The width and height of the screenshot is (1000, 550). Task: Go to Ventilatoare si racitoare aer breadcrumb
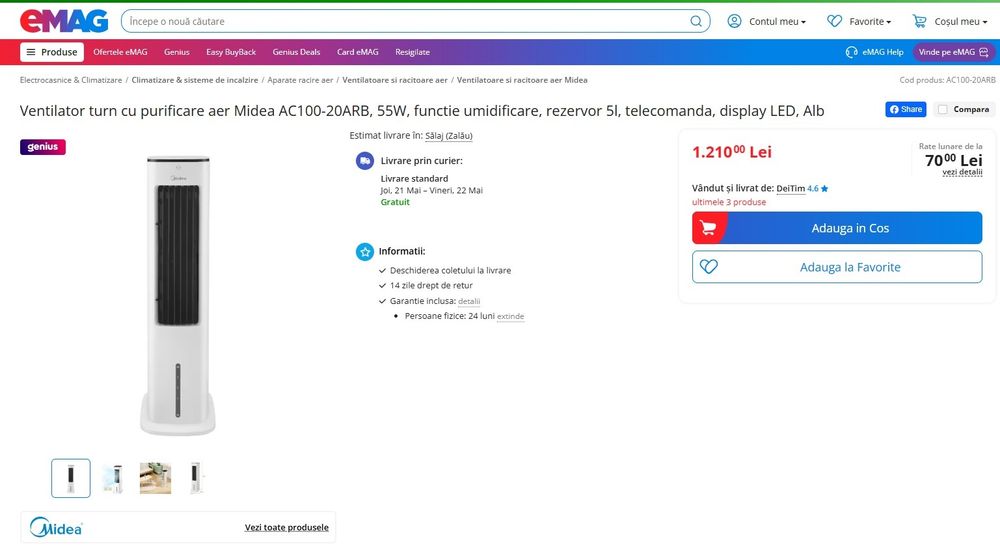point(395,80)
